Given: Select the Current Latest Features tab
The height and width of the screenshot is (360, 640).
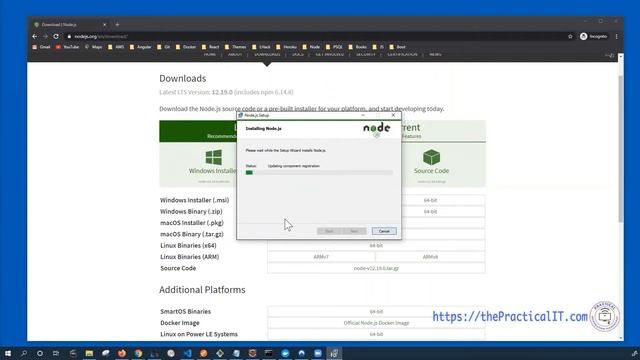Looking at the screenshot, I should [x=444, y=131].
